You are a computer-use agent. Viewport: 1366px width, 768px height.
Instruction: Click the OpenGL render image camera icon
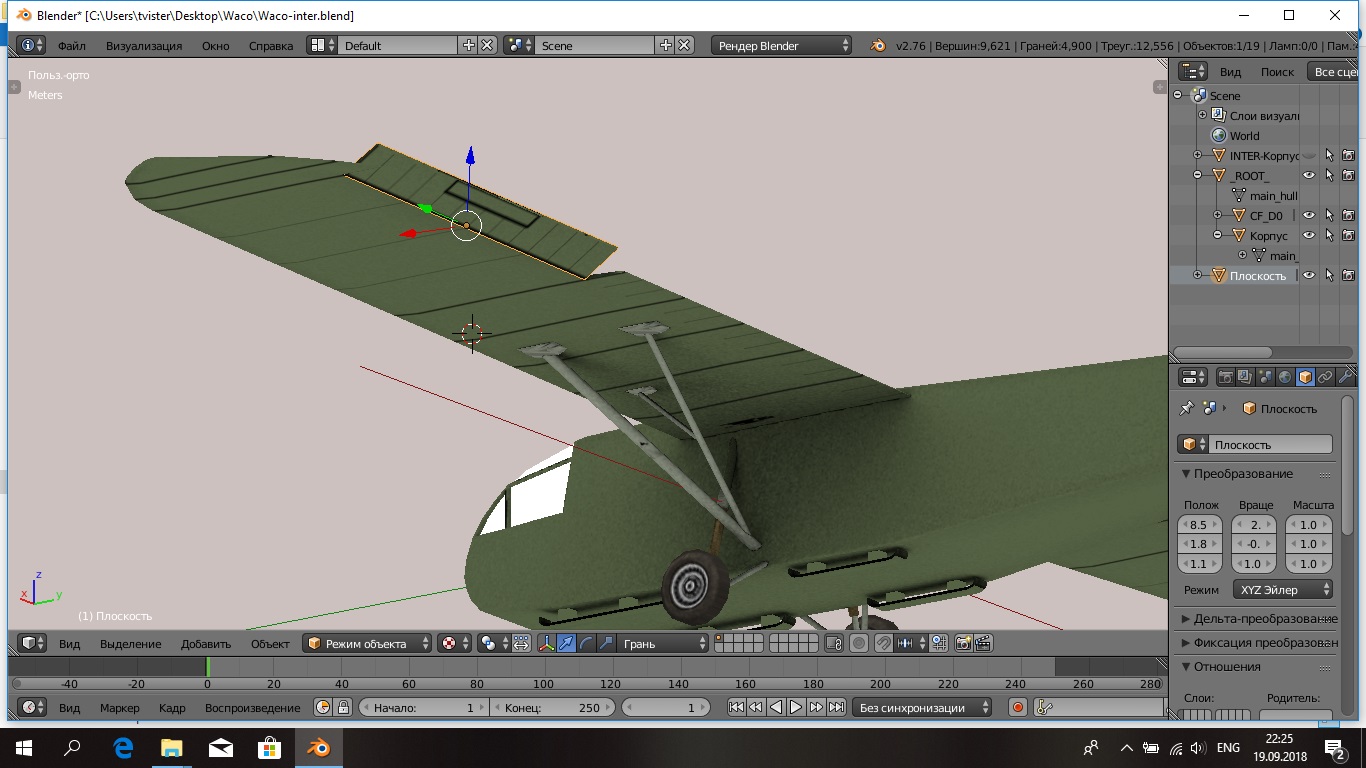click(964, 643)
